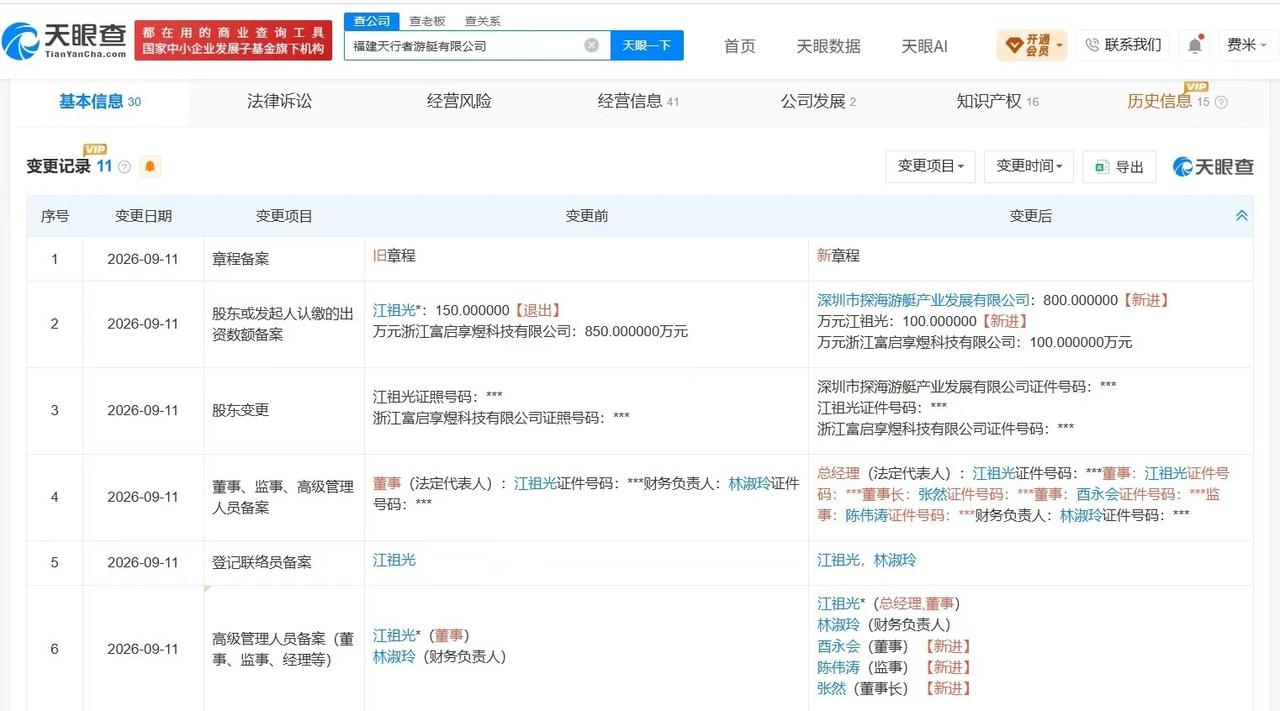Open 深圳市探海游艇产业发展有限公司 link in row 2

pyautogui.click(x=923, y=300)
